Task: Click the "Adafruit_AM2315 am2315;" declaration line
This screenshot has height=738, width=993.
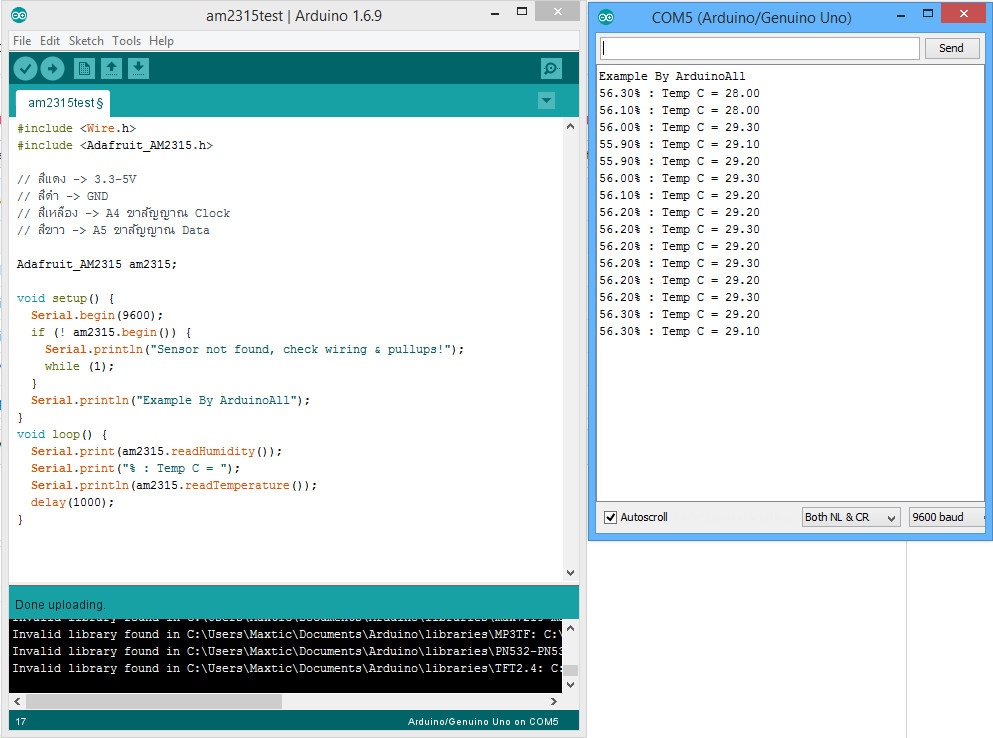Action: click(x=97, y=264)
